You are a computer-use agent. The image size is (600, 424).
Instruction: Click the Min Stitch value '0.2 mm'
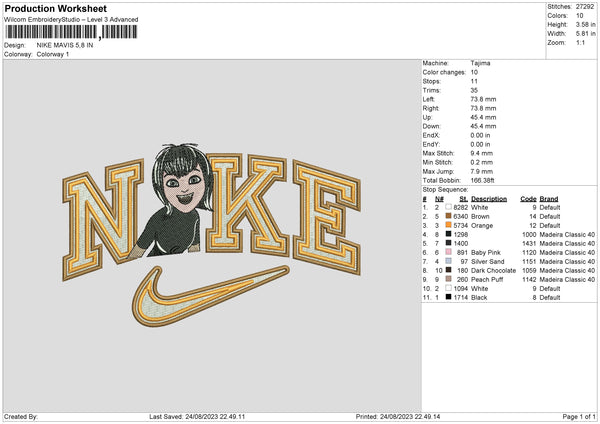482,162
